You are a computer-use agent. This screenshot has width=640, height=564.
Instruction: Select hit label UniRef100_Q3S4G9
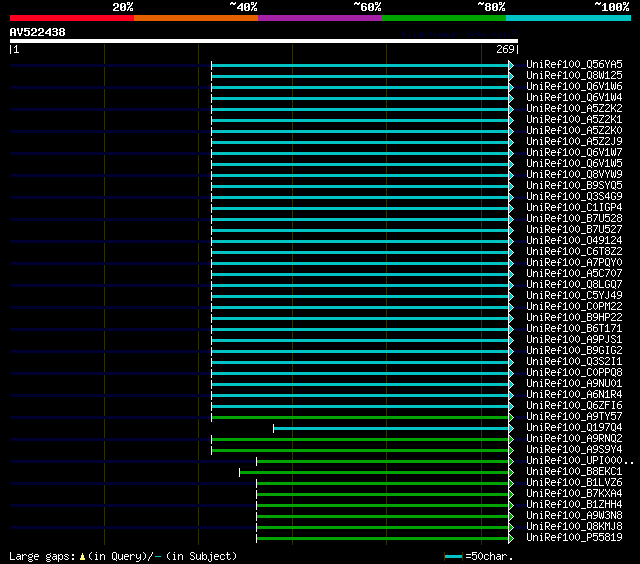coord(574,197)
